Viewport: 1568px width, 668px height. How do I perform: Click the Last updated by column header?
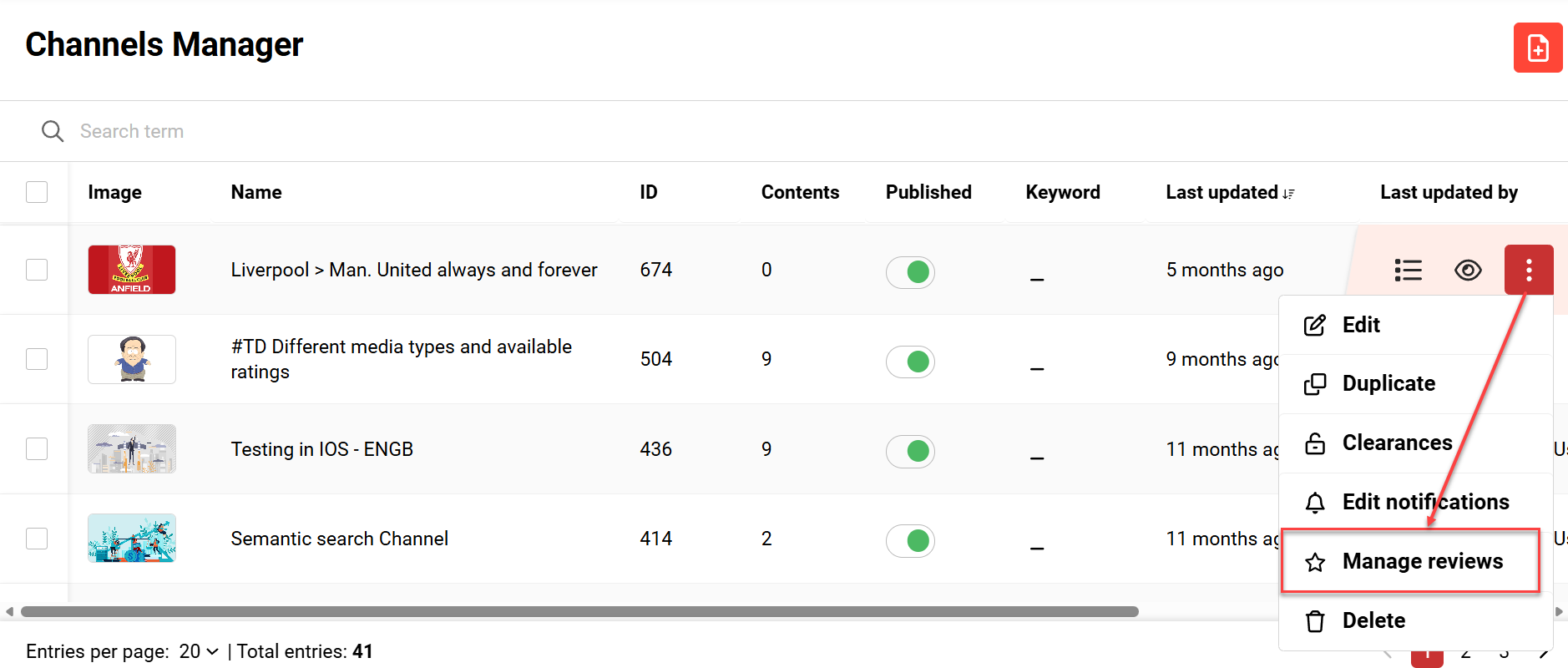point(1449,192)
